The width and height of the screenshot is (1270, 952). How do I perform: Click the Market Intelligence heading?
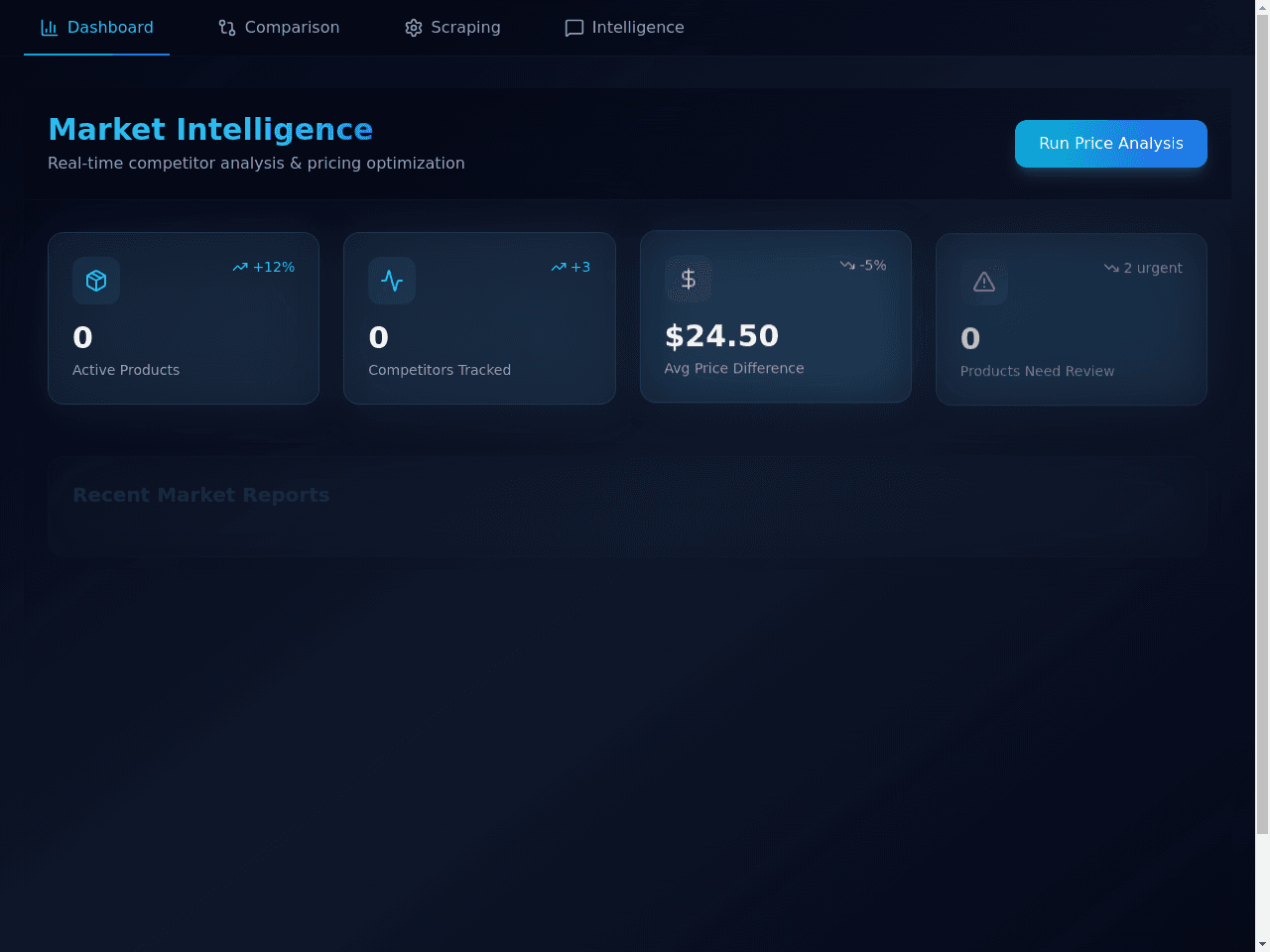point(210,129)
